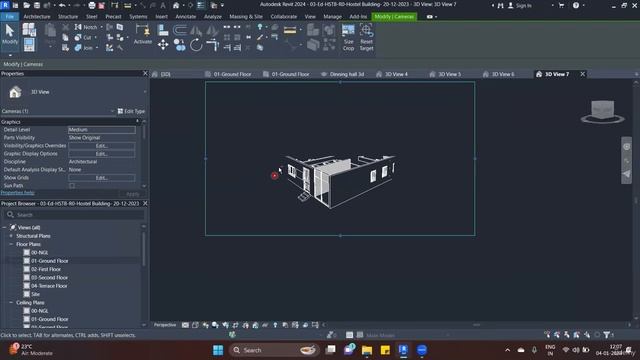Open the Detail Level Medium field

[x=102, y=130]
